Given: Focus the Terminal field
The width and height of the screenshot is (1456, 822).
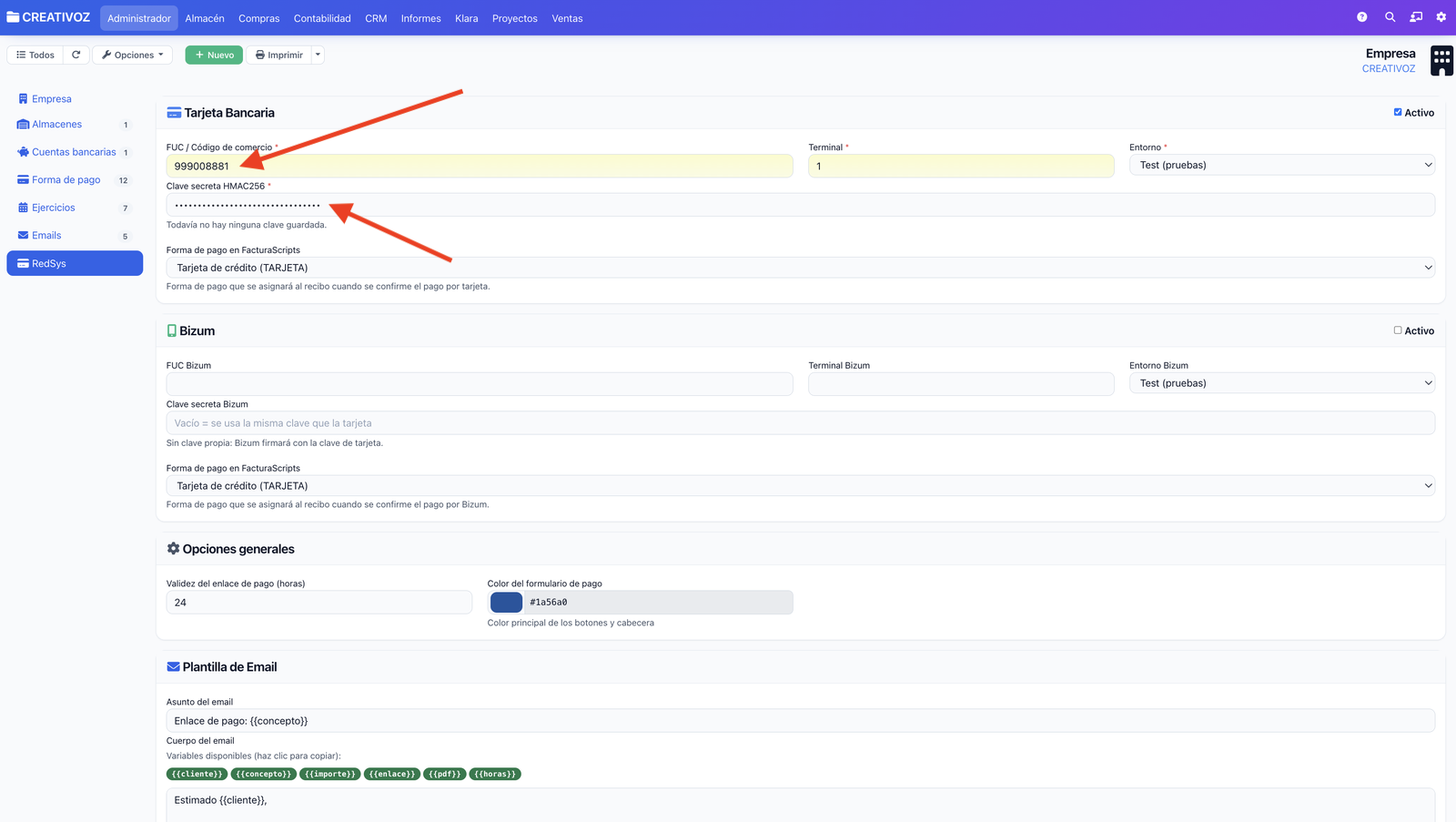Looking at the screenshot, I should pos(961,166).
